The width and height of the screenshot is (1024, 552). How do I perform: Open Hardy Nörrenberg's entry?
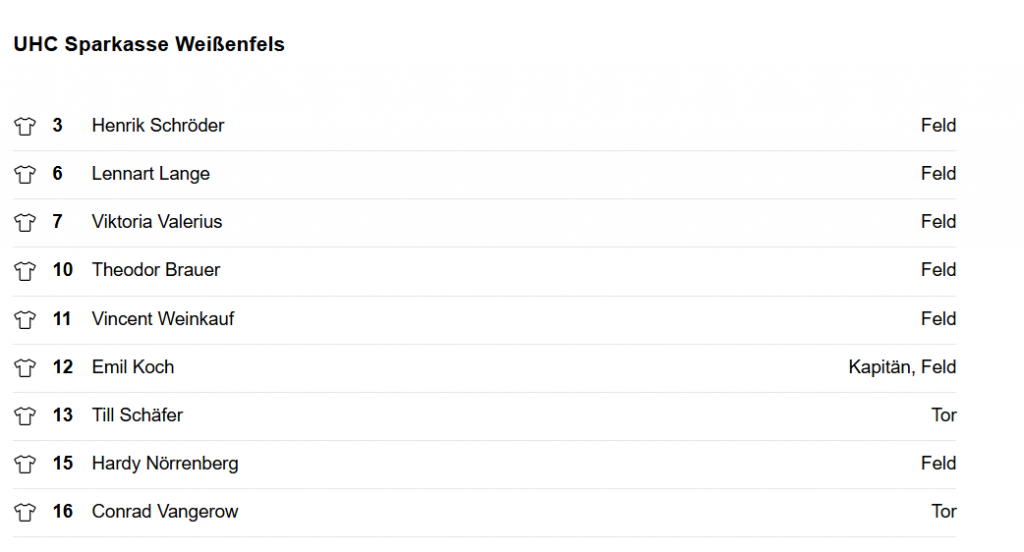(165, 464)
